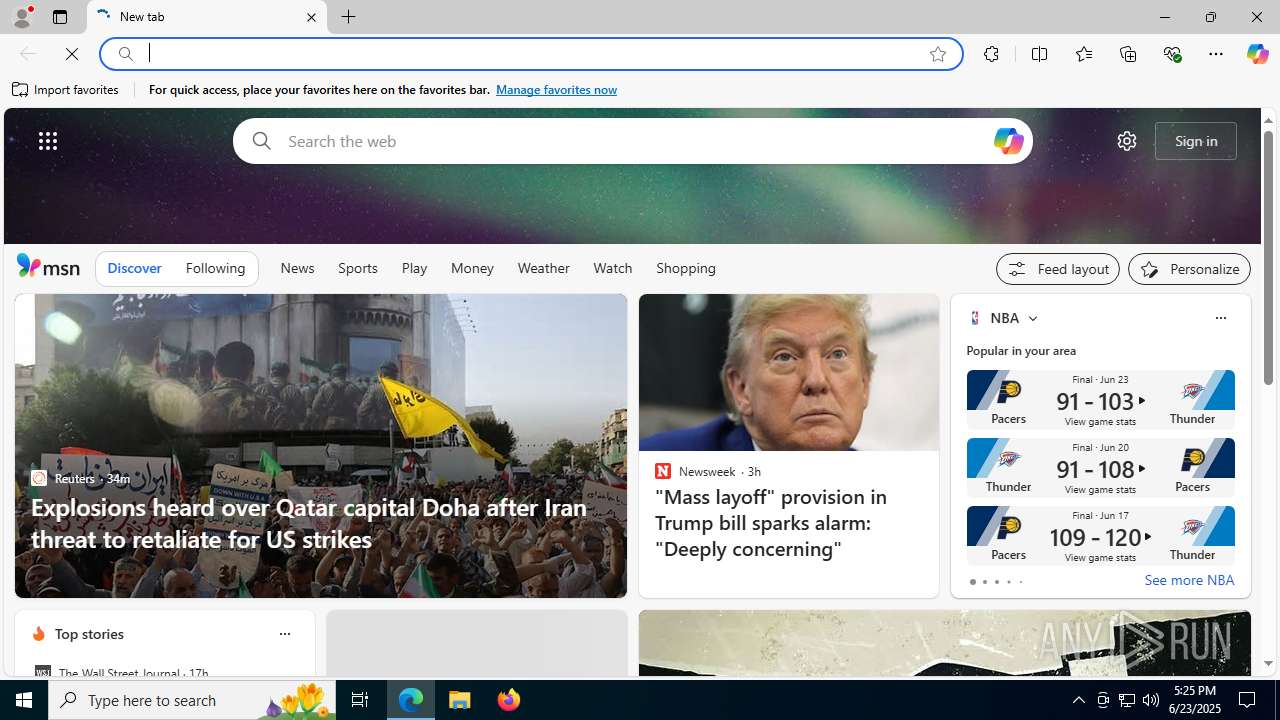The height and width of the screenshot is (720, 1280).
Task: Open the Collections panel
Action: [1128, 54]
